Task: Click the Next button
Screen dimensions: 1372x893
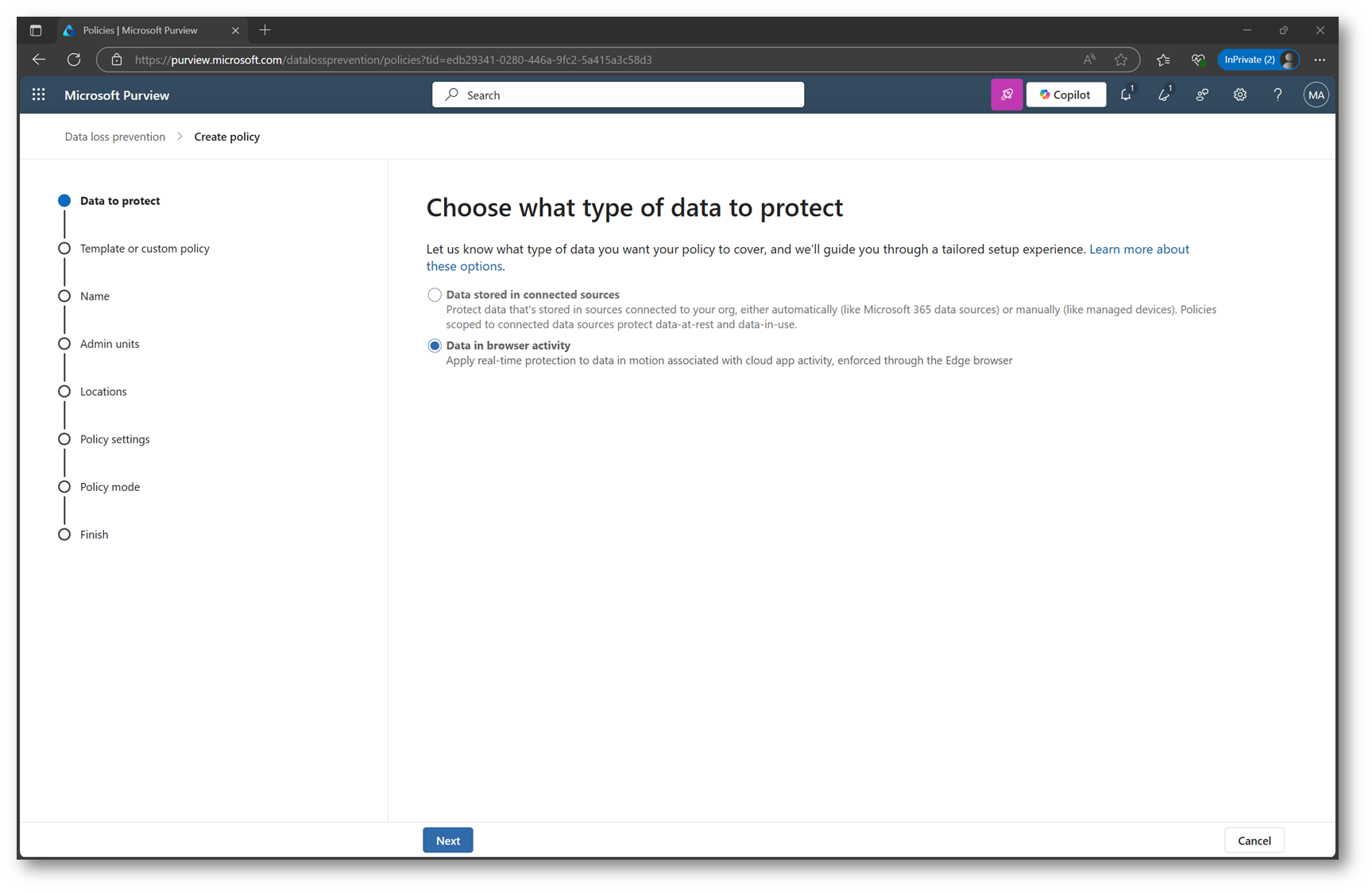Action: 448,840
